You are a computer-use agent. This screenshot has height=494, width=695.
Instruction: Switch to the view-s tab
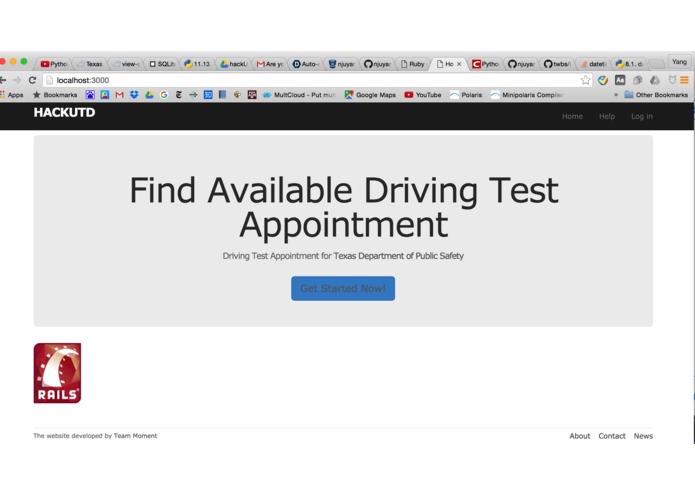click(x=126, y=64)
